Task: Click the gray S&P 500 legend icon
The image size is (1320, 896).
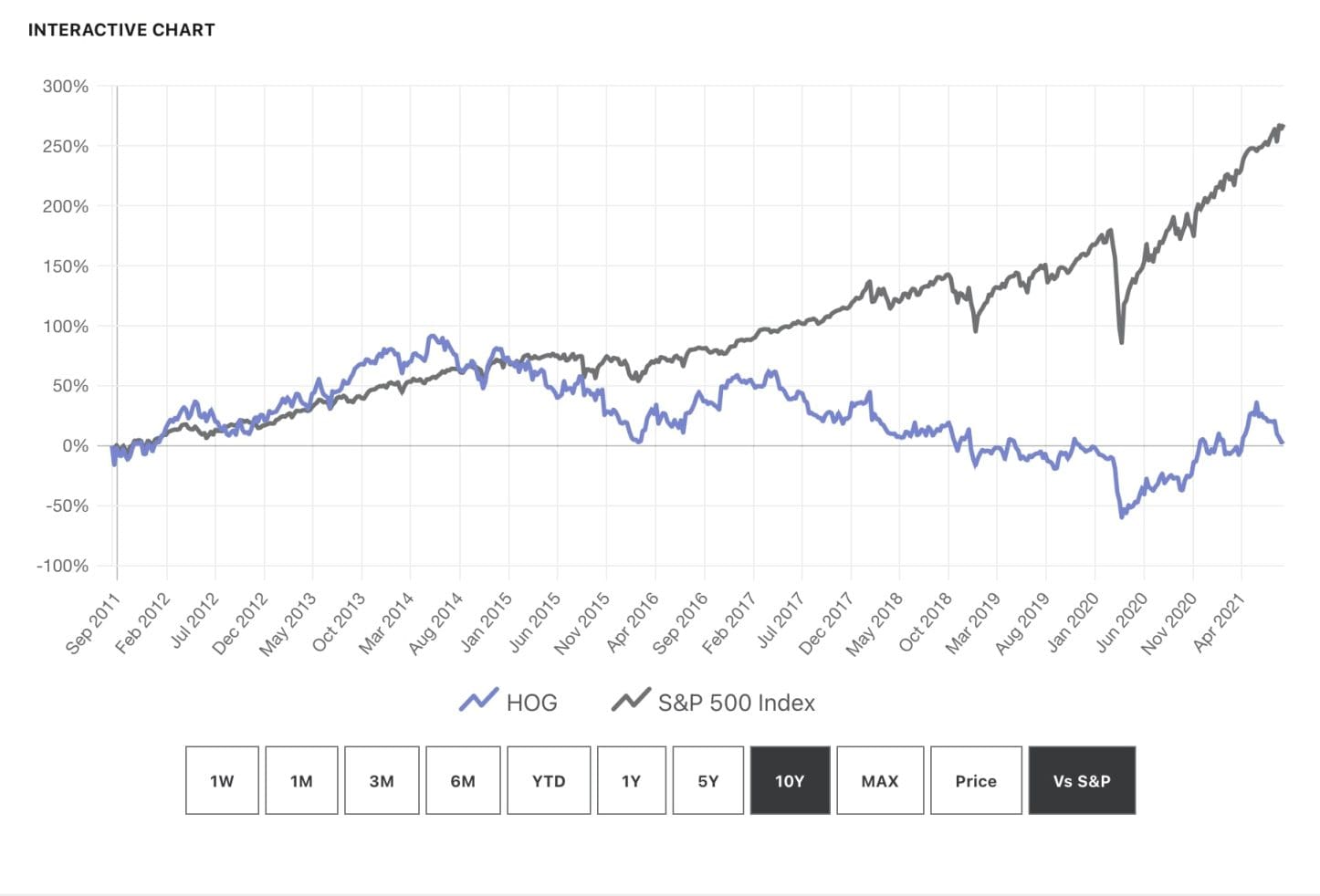Action: coord(631,701)
